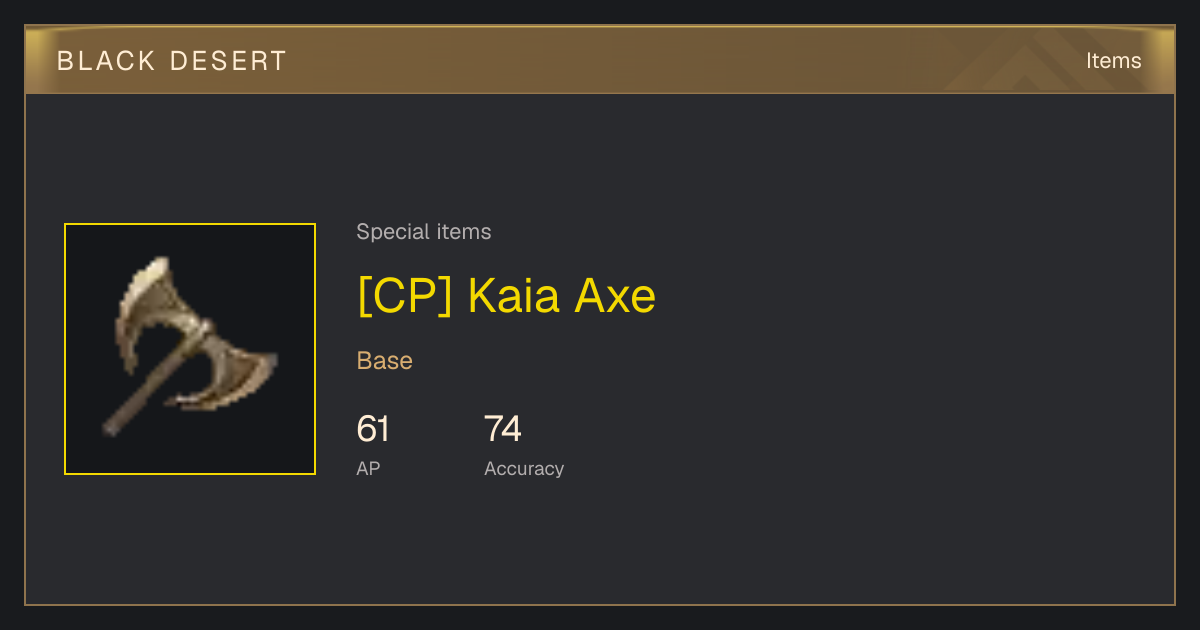The image size is (1200, 630).
Task: Click the BLACK DESERT title
Action: pyautogui.click(x=172, y=60)
